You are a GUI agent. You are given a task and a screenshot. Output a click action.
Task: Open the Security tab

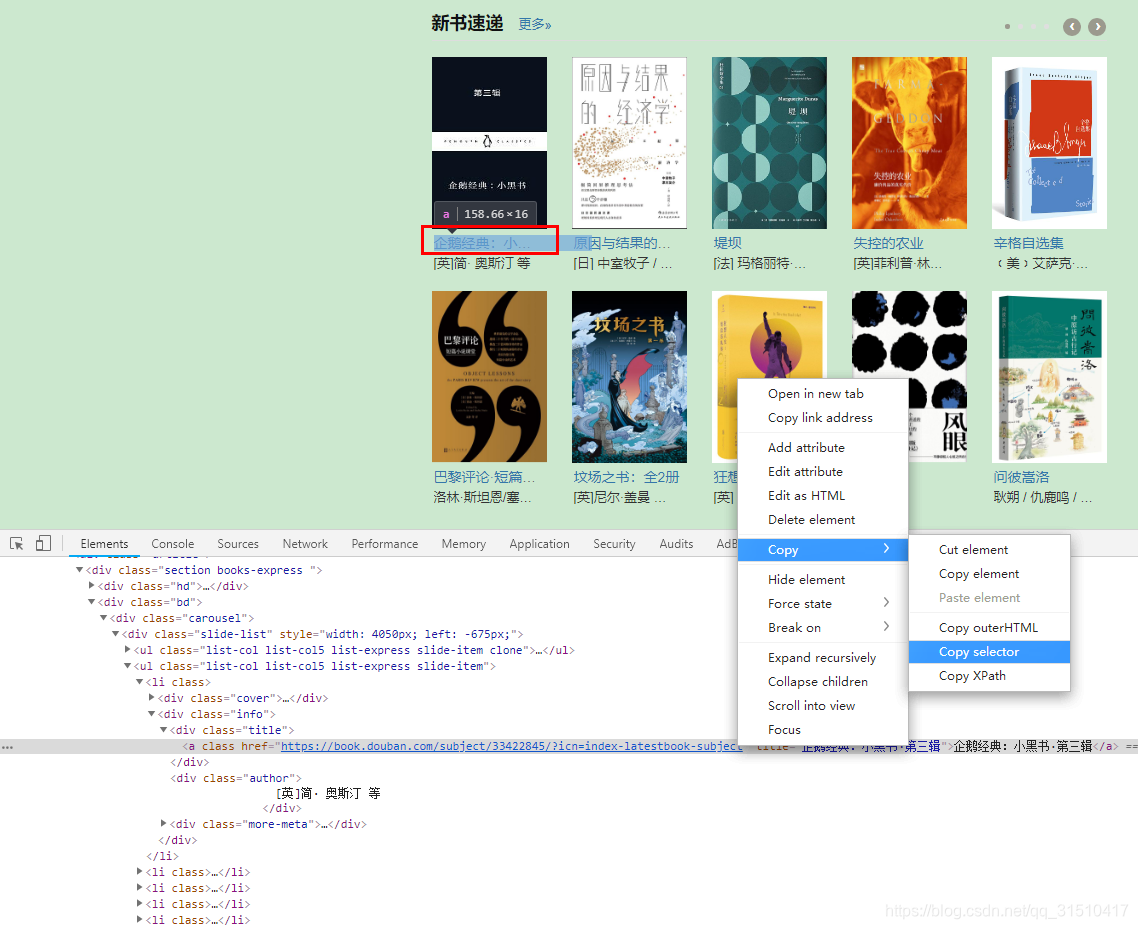[614, 544]
